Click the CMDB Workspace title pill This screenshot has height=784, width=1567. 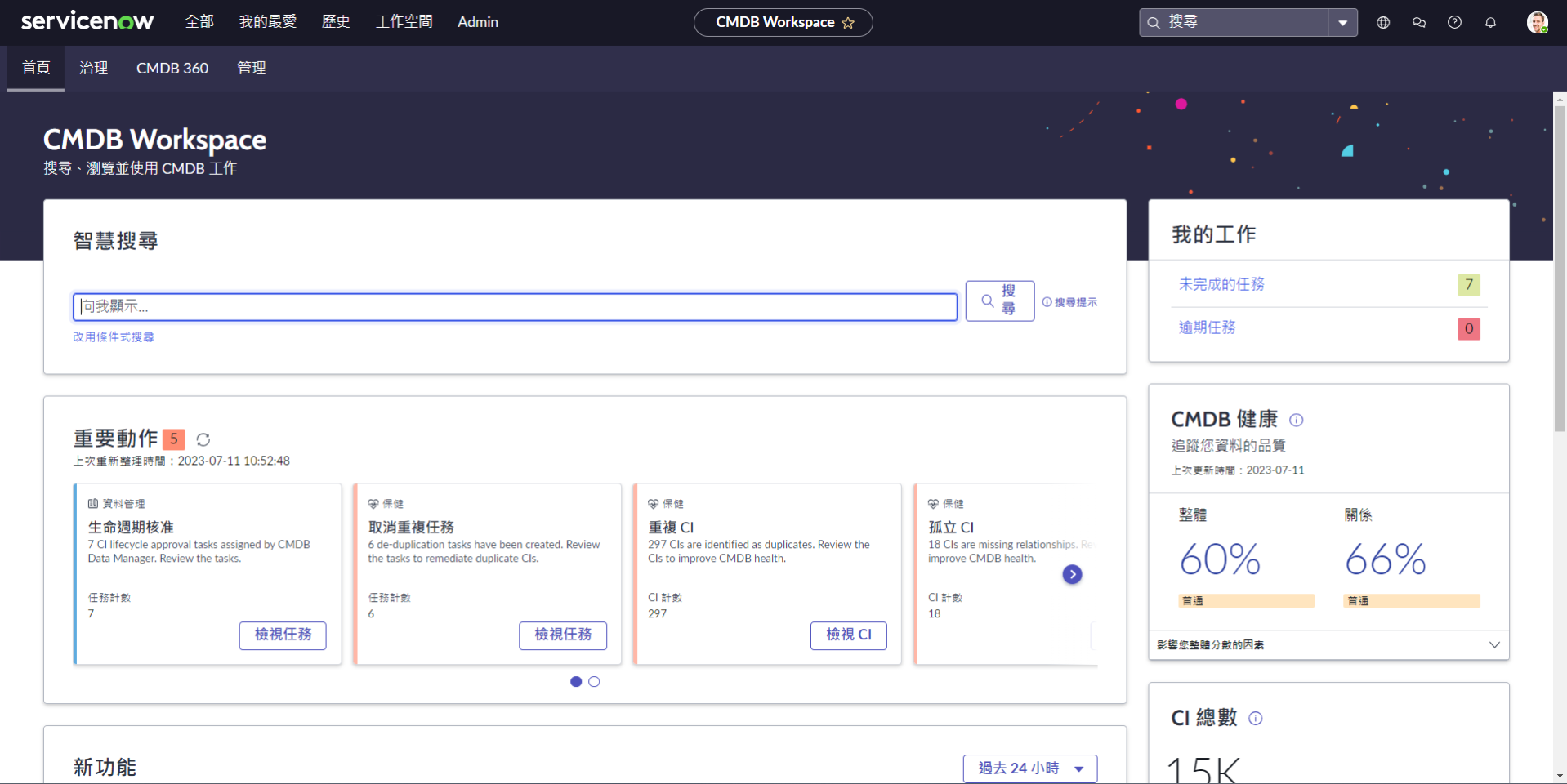(x=783, y=23)
